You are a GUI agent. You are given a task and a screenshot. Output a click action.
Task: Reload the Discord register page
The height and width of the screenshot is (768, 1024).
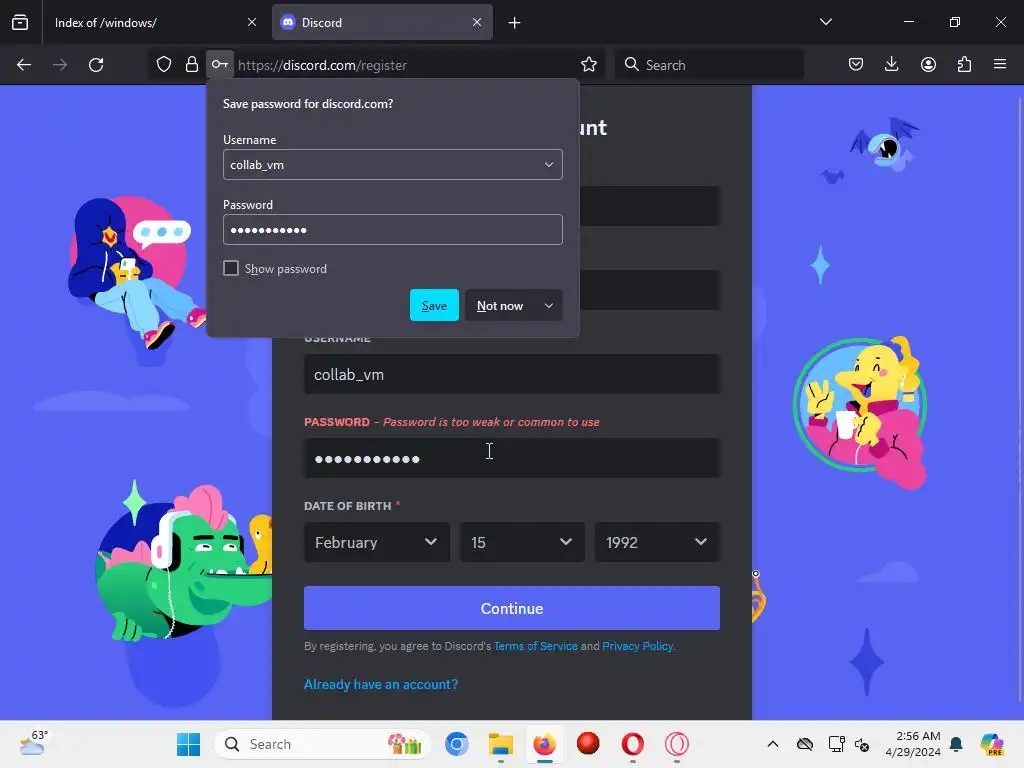pyautogui.click(x=96, y=65)
